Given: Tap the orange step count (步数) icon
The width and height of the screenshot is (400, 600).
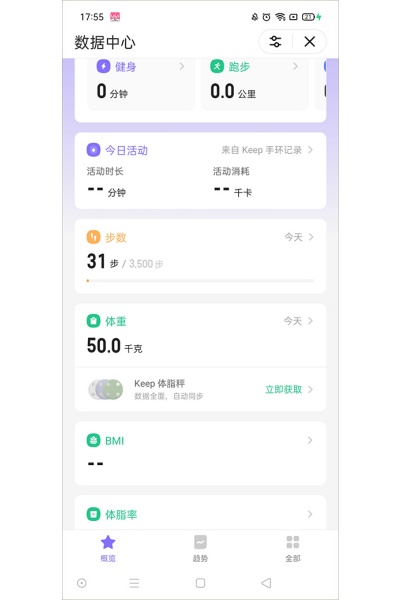Looking at the screenshot, I should tap(93, 237).
